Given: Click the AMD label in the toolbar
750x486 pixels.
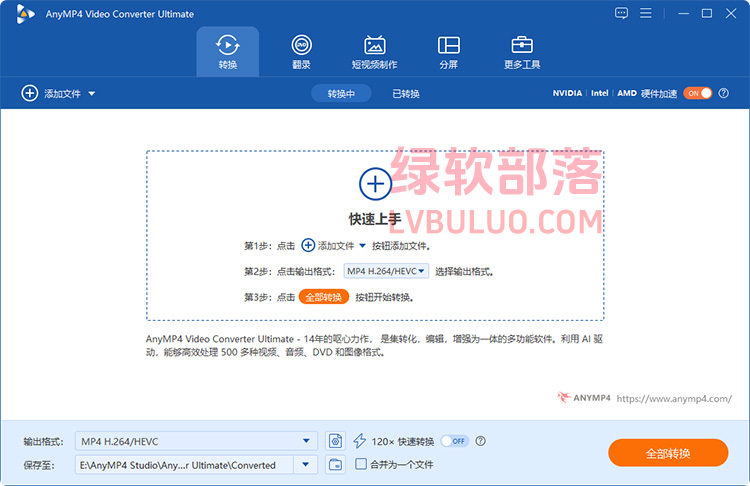Looking at the screenshot, I should pyautogui.click(x=627, y=93).
